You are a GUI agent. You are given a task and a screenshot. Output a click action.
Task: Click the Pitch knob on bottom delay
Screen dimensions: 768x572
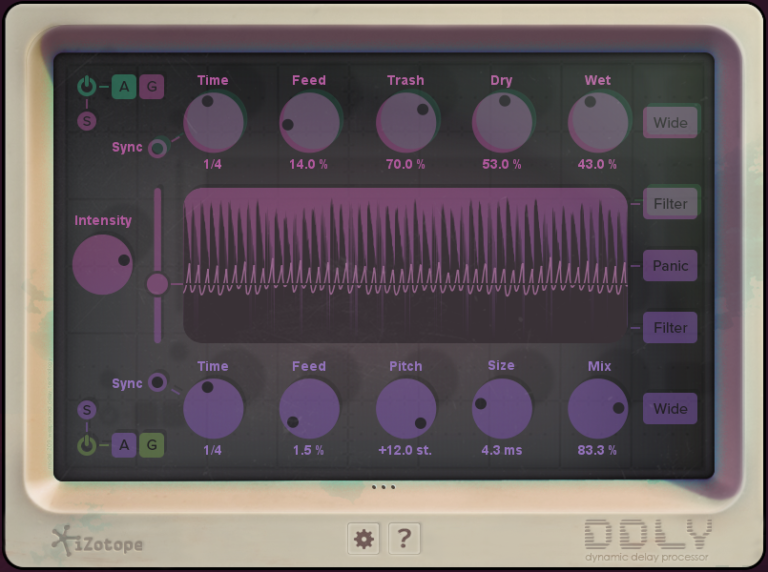(x=406, y=408)
